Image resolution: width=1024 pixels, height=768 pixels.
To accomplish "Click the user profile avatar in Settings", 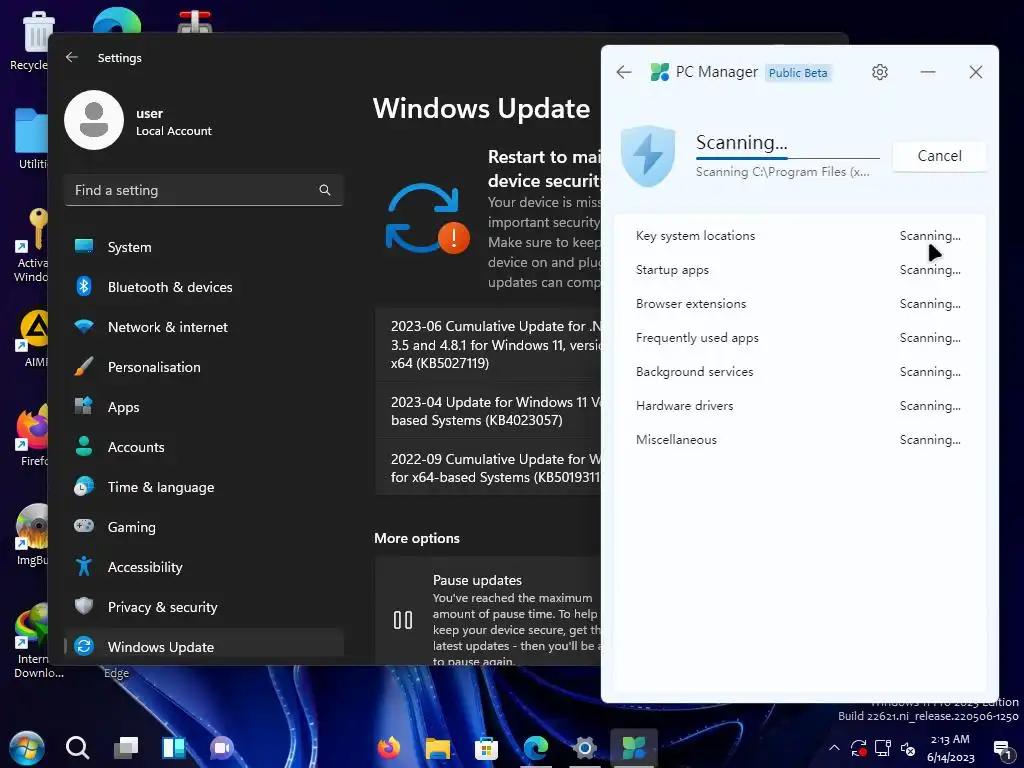I will tap(94, 120).
